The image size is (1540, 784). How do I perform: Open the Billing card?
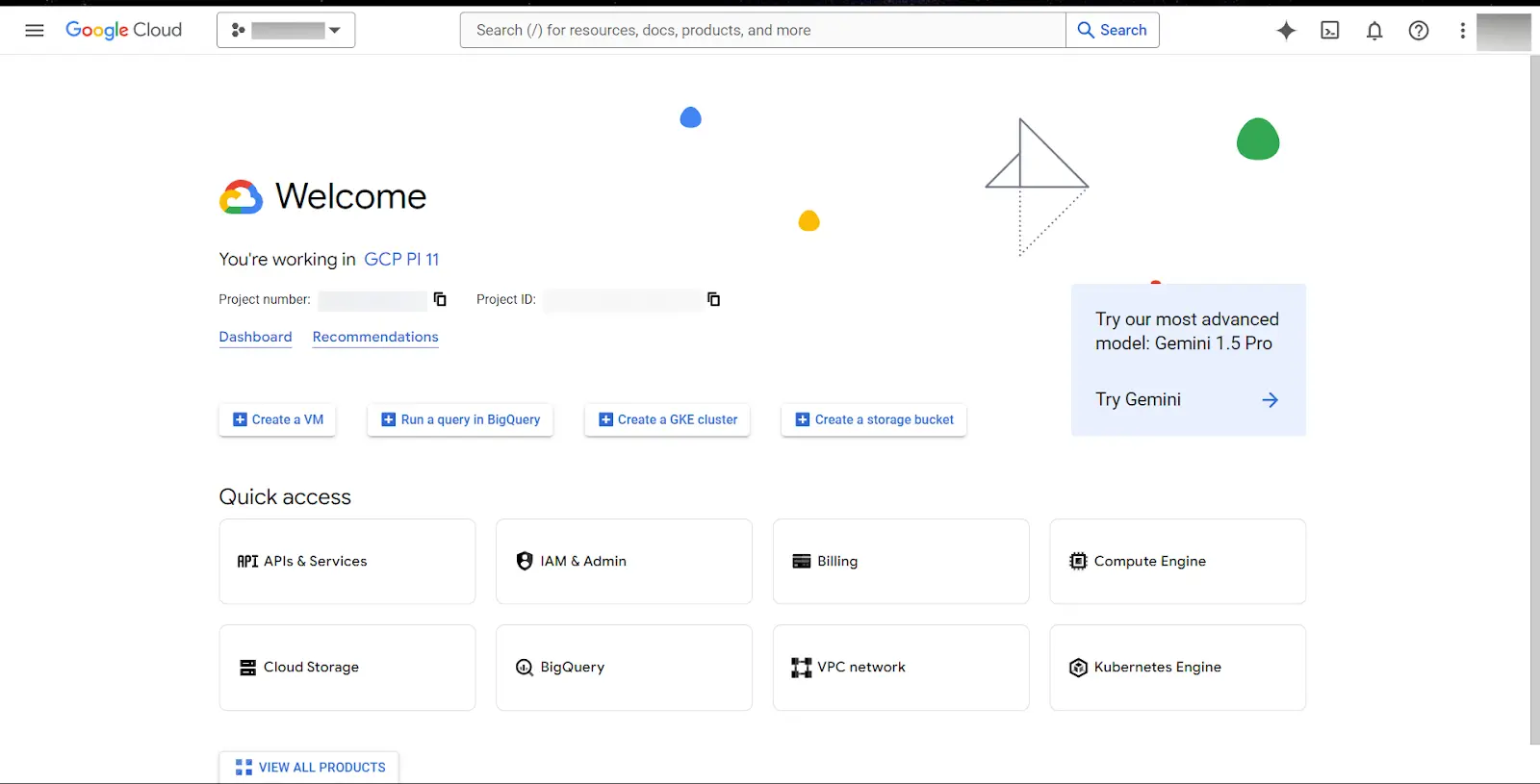(x=901, y=562)
